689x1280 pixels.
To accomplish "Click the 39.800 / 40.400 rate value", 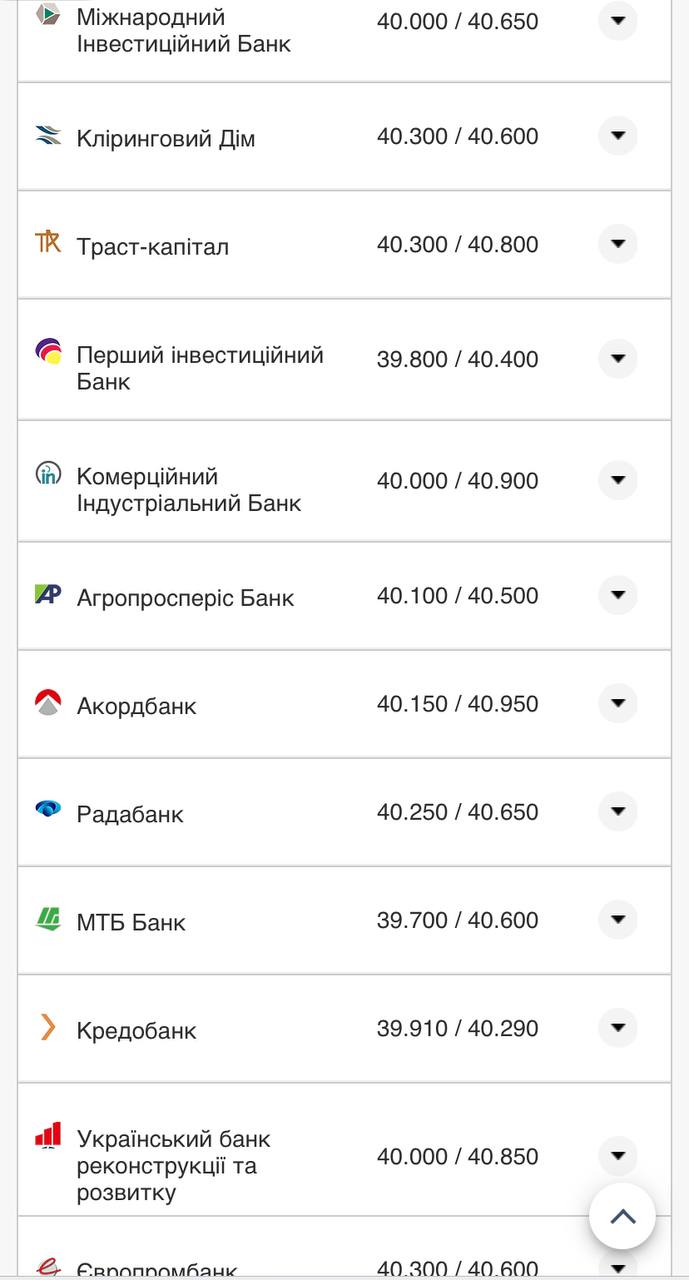I will tap(456, 358).
